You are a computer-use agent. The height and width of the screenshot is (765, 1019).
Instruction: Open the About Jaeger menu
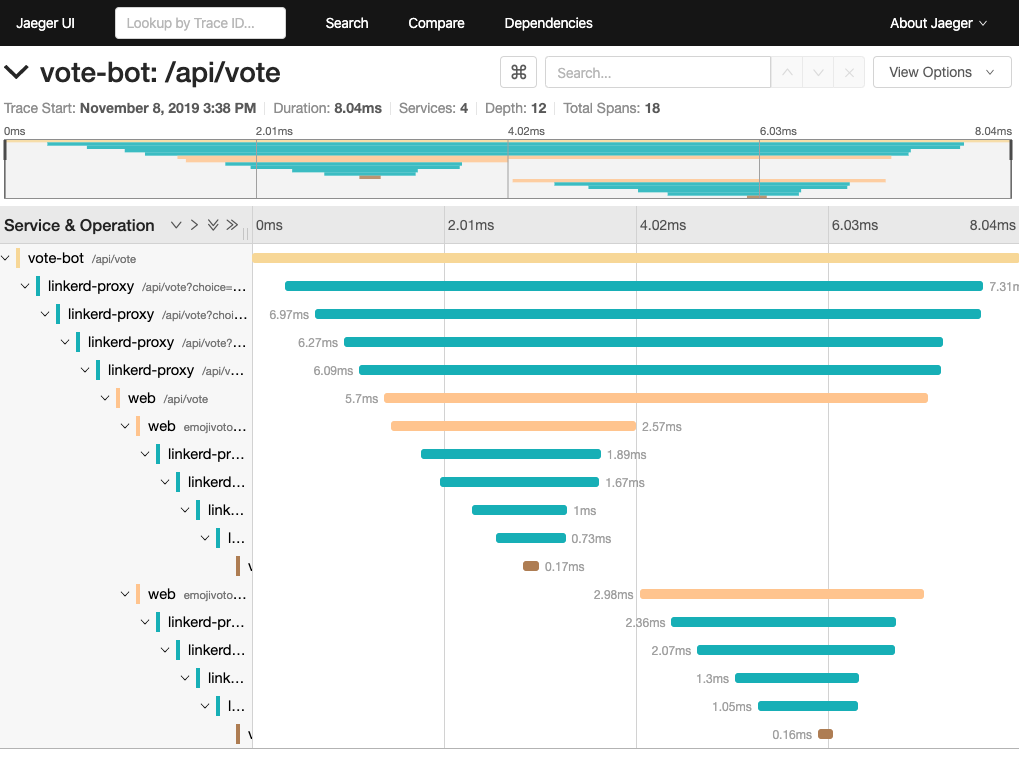coord(938,23)
